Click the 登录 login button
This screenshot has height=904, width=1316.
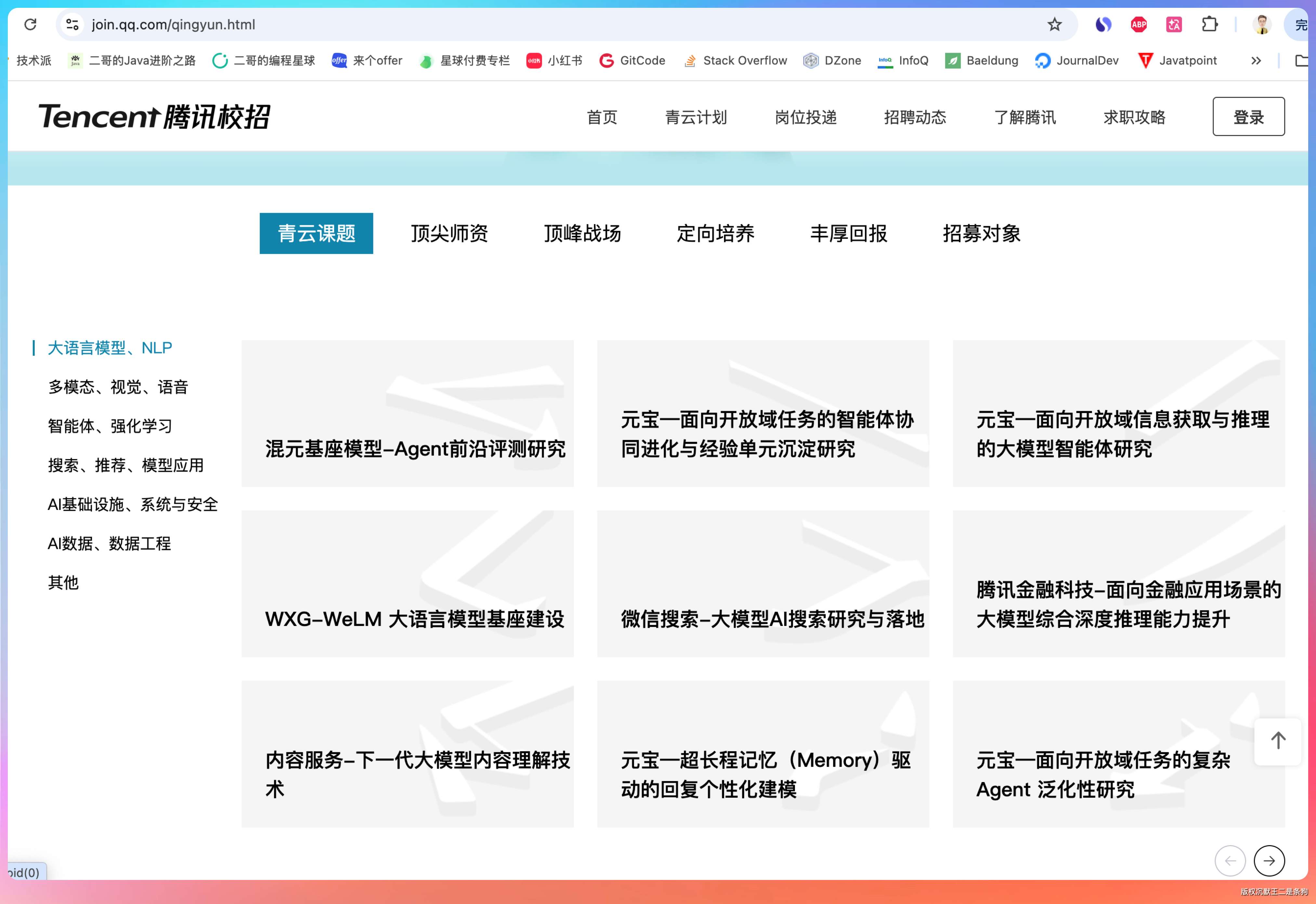tap(1248, 117)
